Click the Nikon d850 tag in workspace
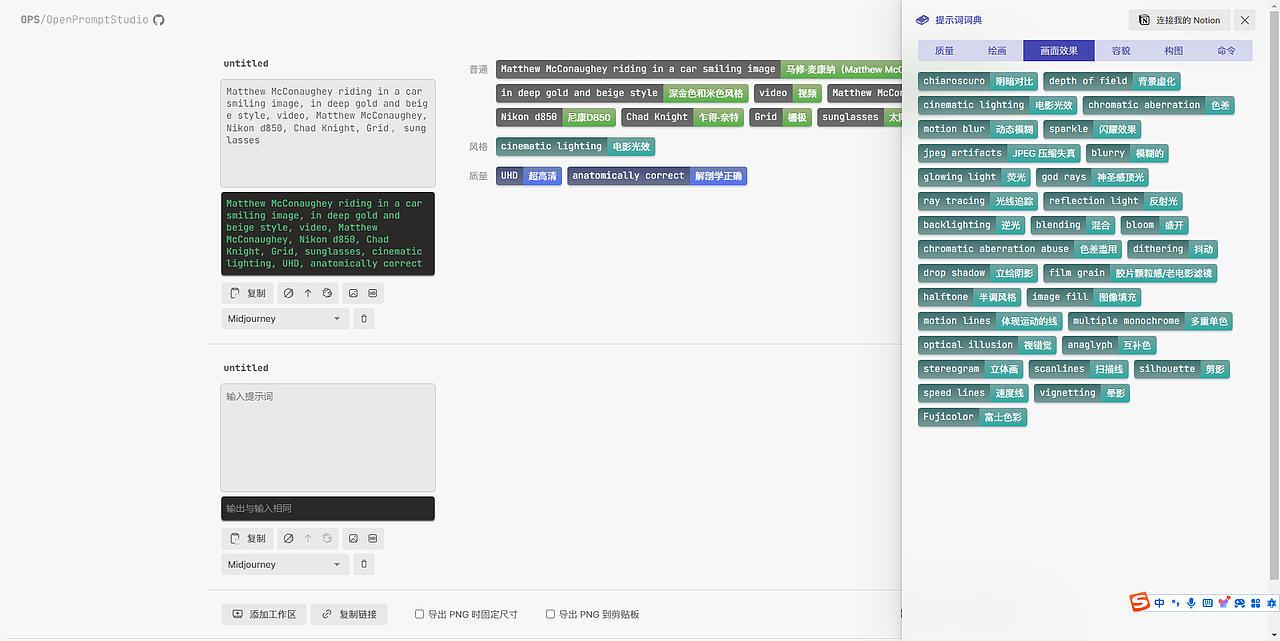This screenshot has height=641, width=1280. [556, 117]
